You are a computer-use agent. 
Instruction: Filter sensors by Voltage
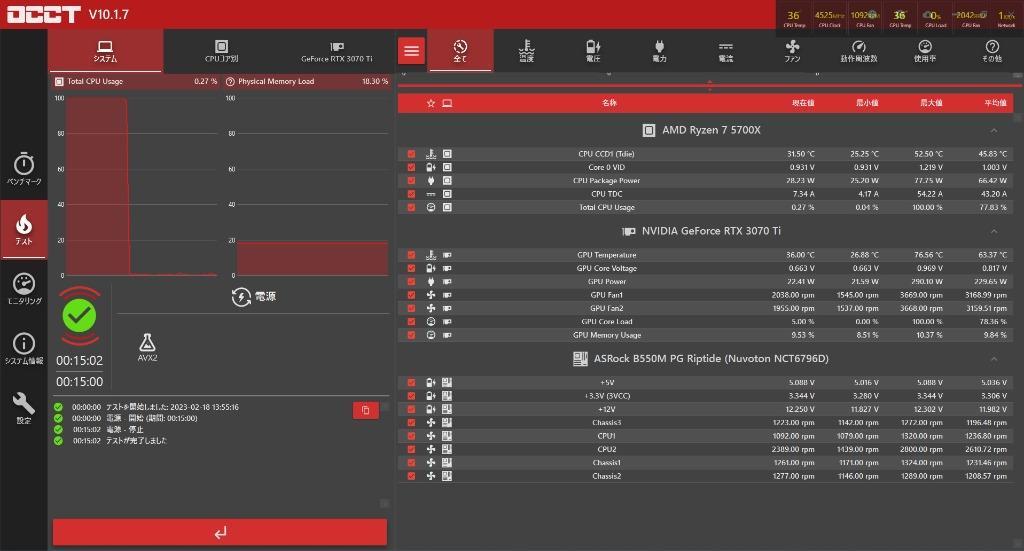[593, 50]
